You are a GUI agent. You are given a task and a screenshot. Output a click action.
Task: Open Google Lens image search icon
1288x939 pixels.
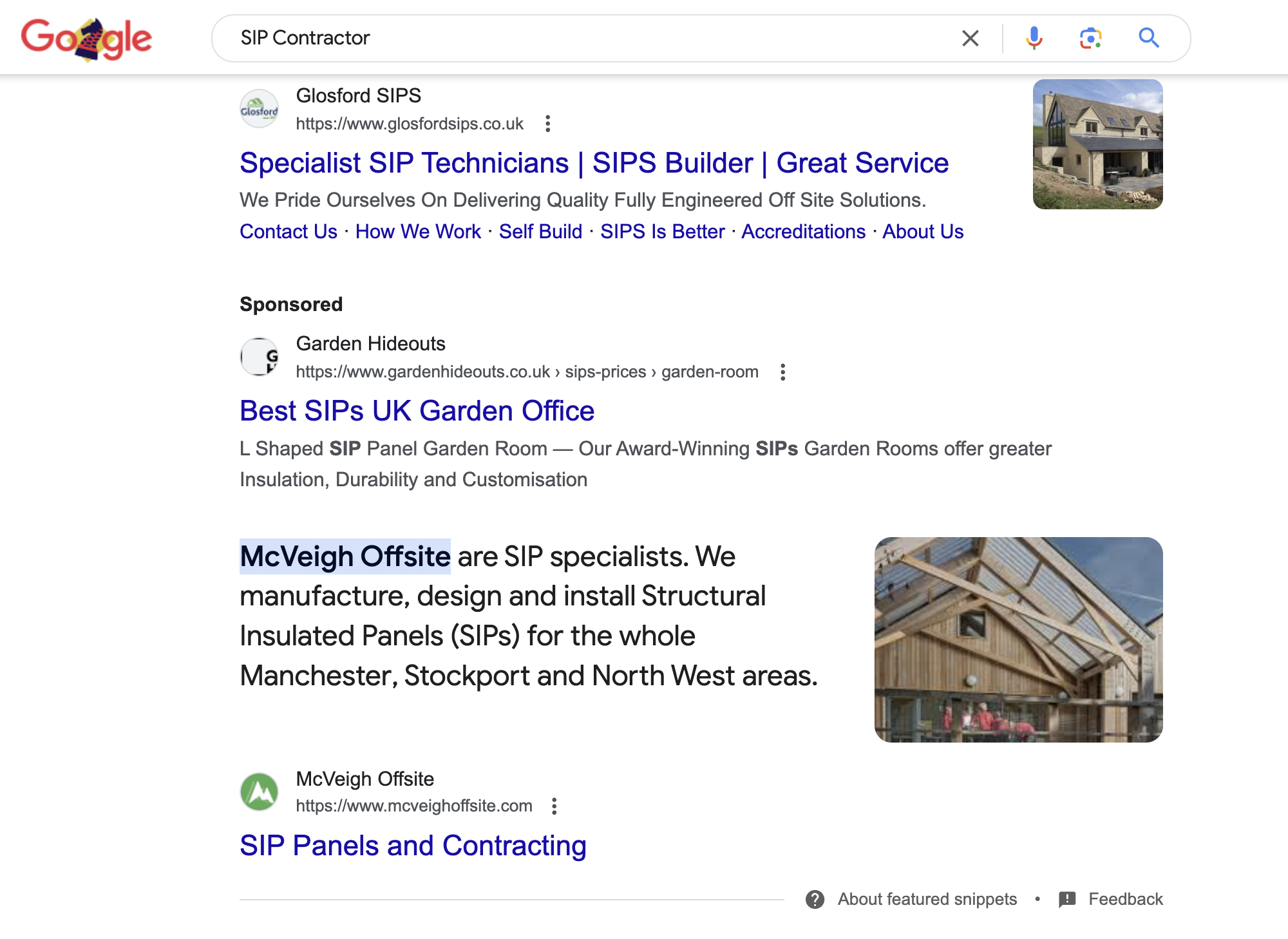(x=1090, y=38)
